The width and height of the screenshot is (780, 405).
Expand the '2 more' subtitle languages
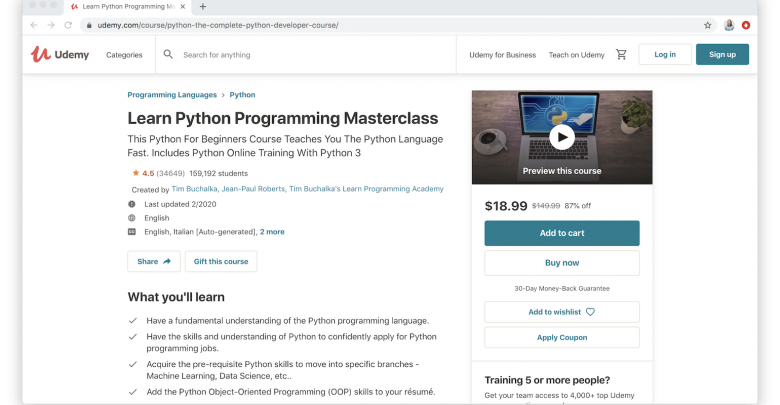272,232
